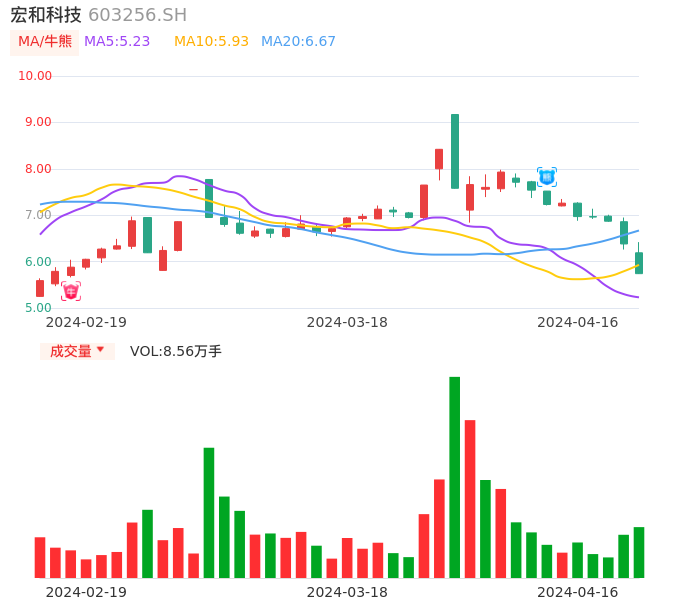The image size is (686, 606).
Task: Click the MA20:6.67 legend label
Action: (298, 42)
